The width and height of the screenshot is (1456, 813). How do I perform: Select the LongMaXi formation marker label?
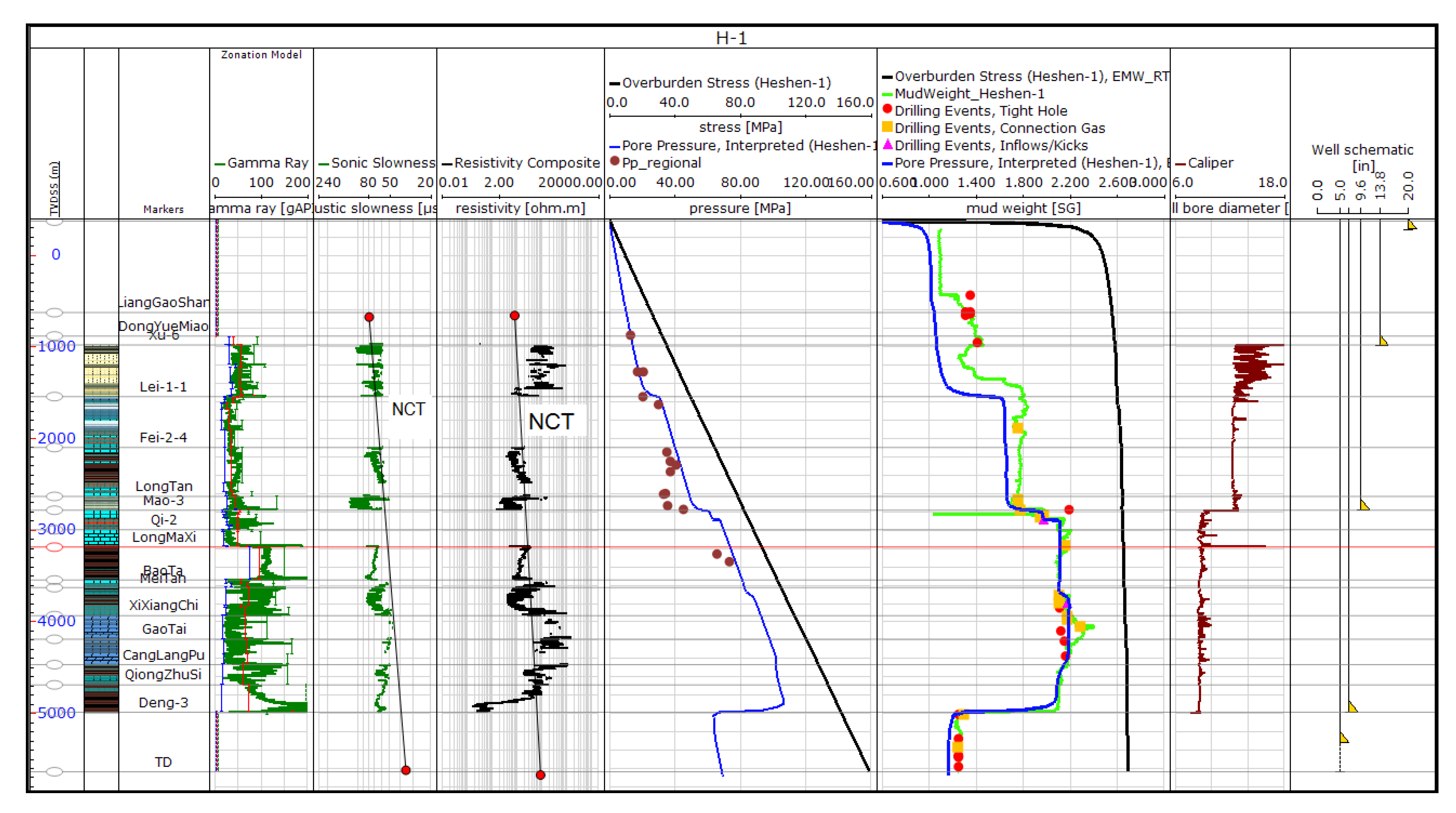164,537
